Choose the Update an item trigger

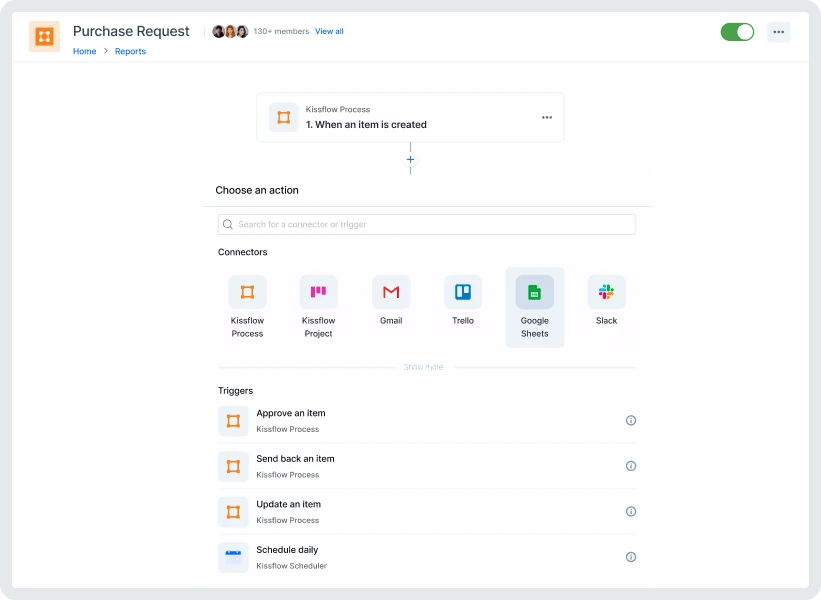click(x=427, y=512)
